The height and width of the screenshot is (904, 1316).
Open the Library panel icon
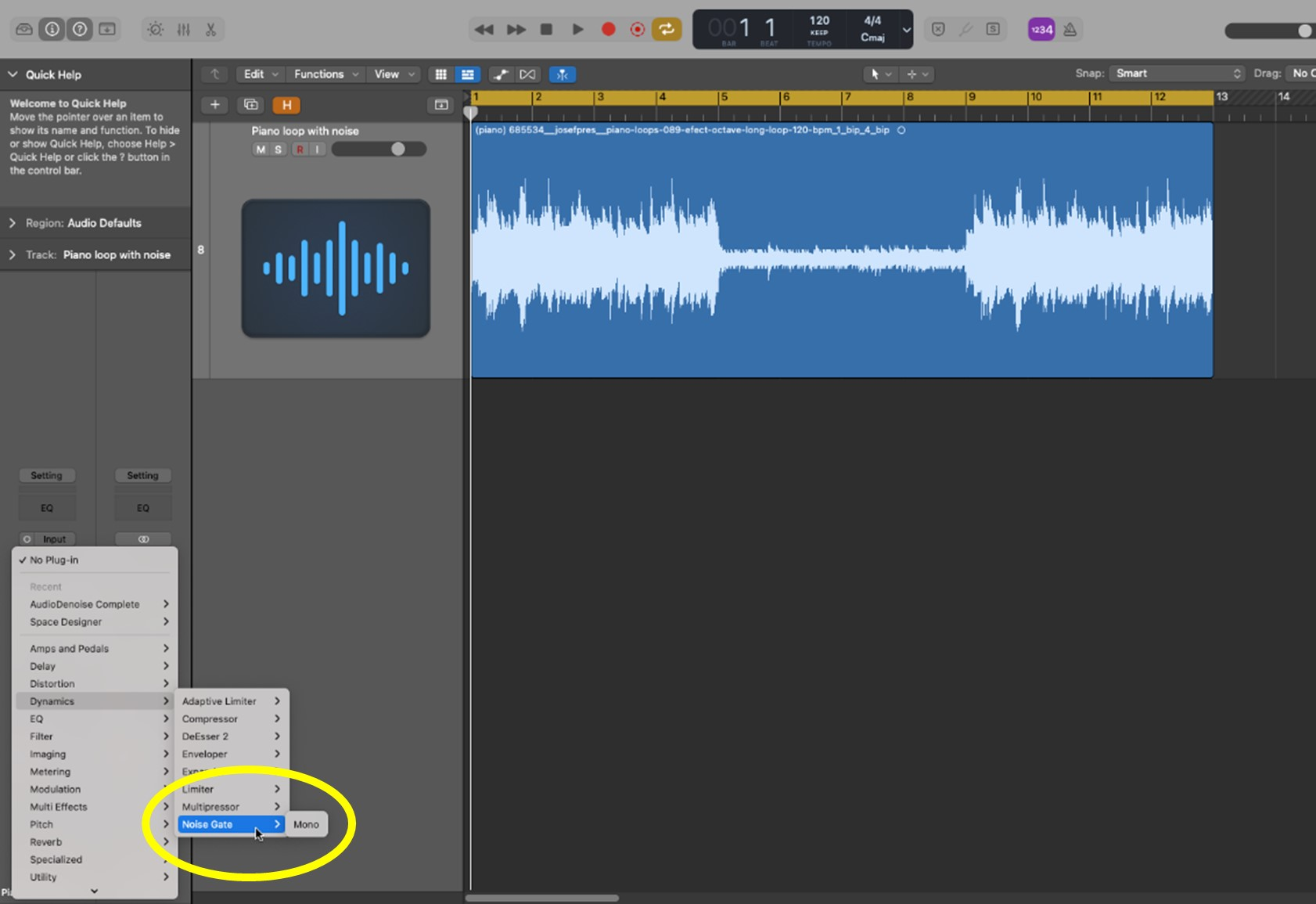24,30
